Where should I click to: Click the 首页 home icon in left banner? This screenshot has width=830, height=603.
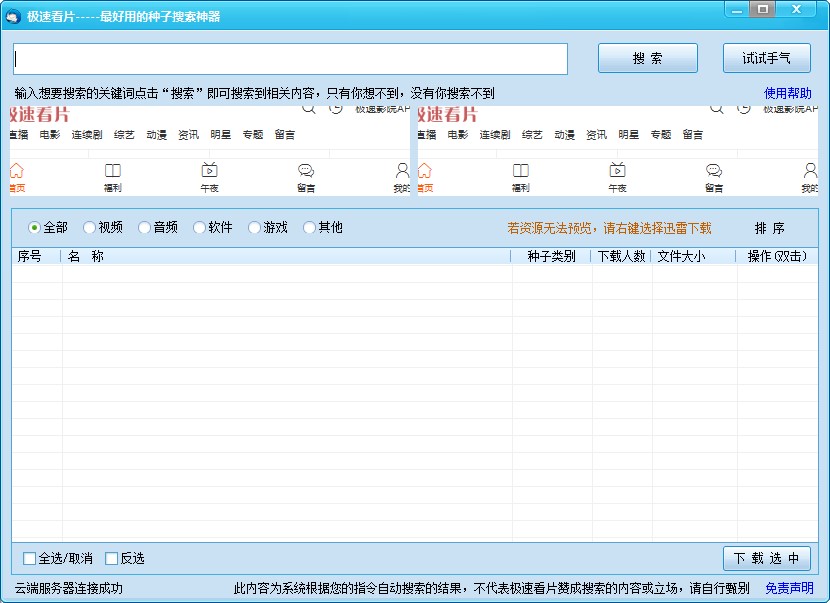[16, 171]
